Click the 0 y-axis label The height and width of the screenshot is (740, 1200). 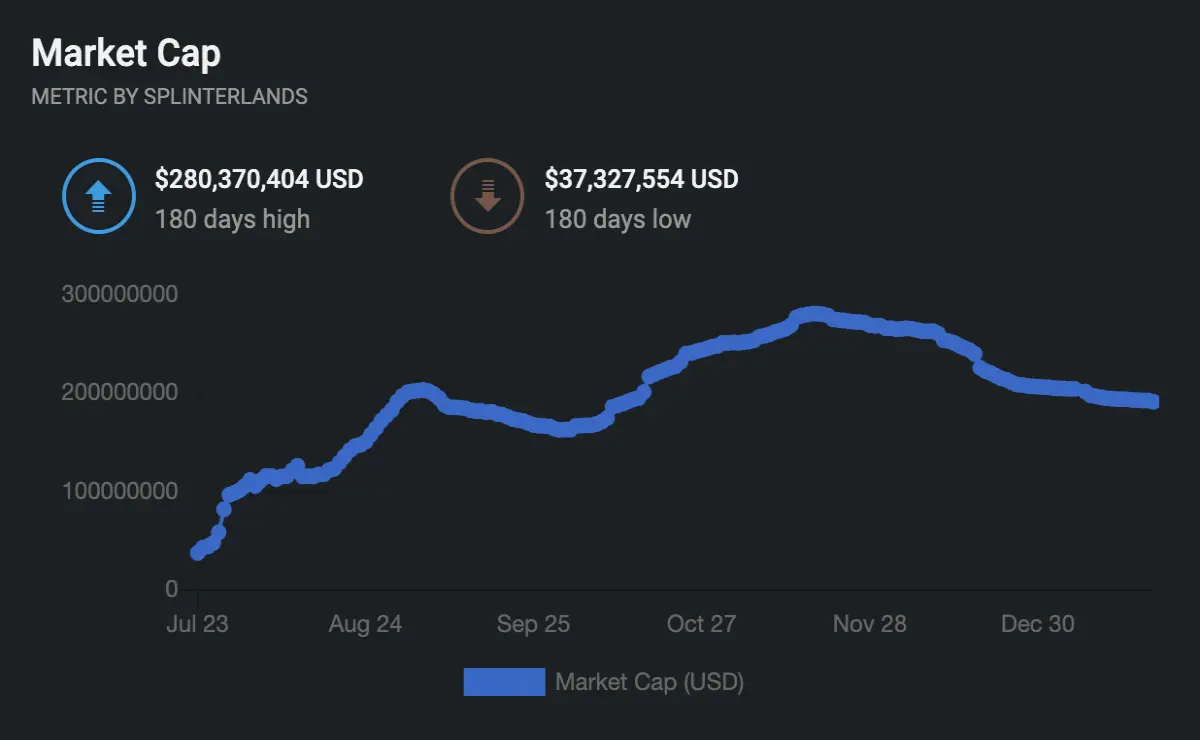[x=172, y=589]
